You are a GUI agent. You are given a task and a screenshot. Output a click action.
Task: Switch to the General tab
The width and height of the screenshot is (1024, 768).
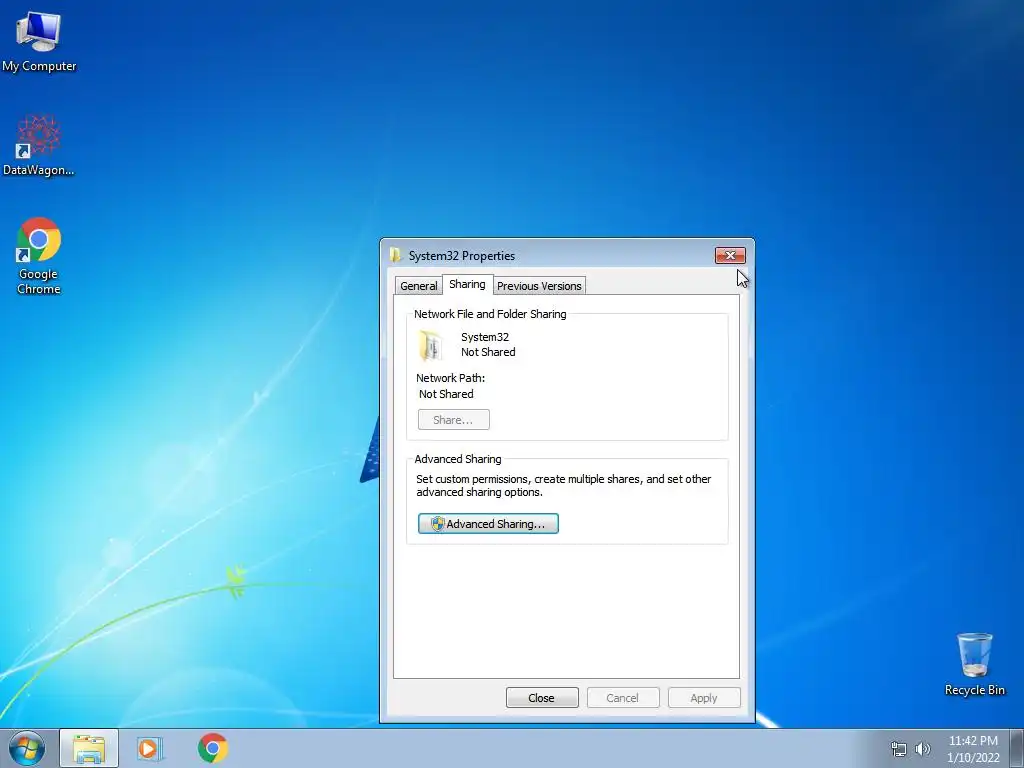pos(419,286)
